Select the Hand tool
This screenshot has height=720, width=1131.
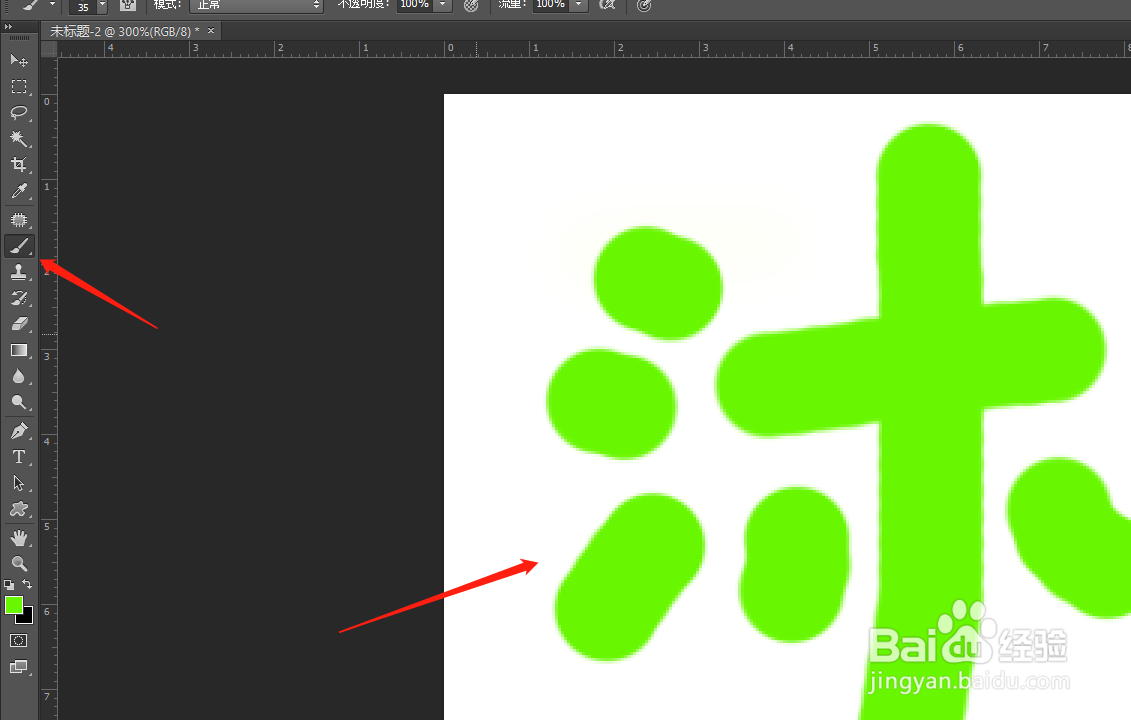tap(19, 537)
